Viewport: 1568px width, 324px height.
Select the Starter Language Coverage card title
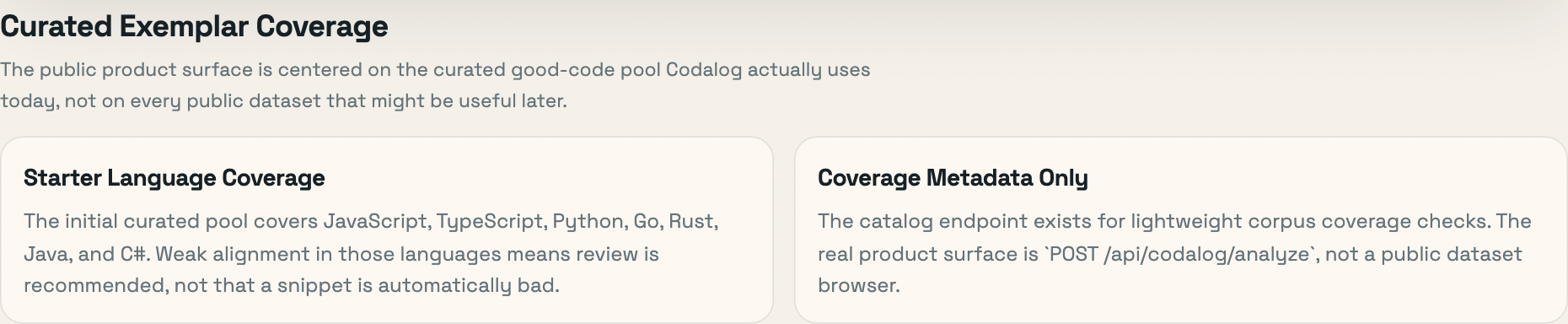pos(175,178)
